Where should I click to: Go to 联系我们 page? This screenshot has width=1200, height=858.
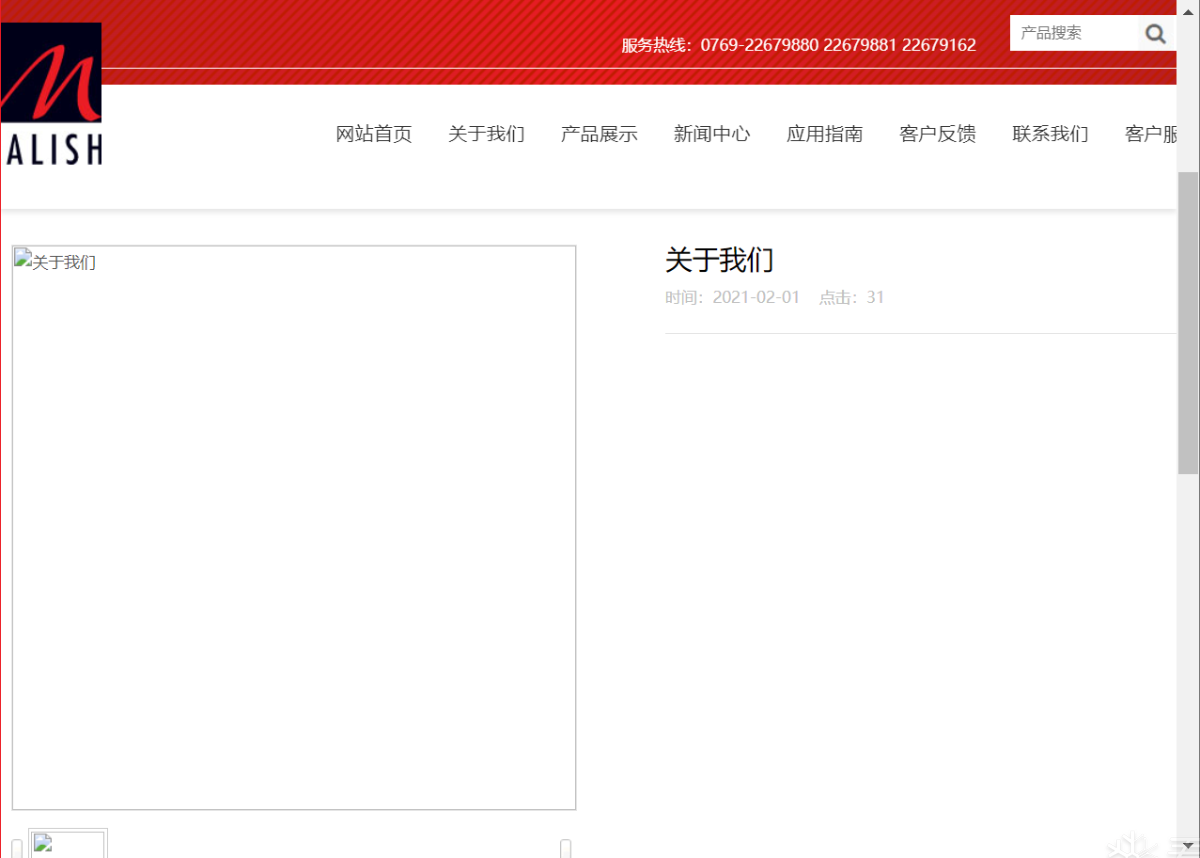point(1051,134)
